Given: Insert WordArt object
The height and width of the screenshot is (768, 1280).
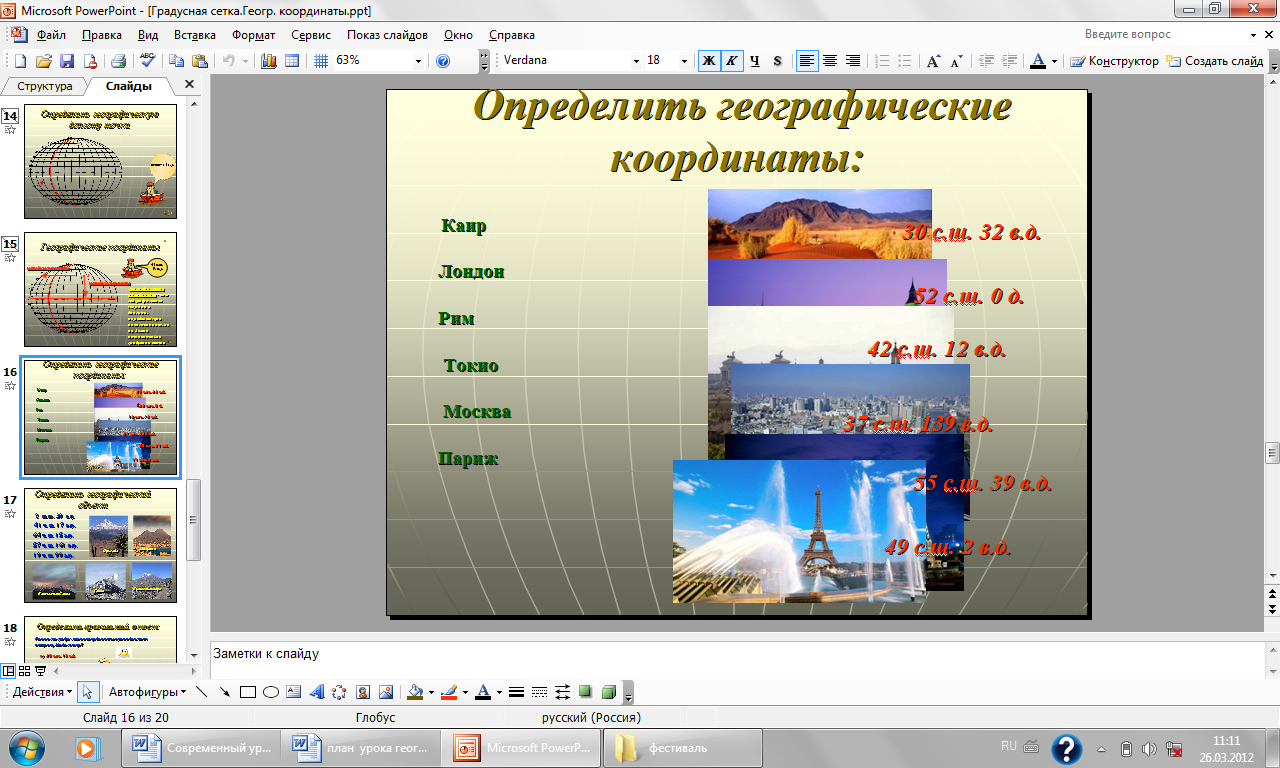Looking at the screenshot, I should (317, 692).
